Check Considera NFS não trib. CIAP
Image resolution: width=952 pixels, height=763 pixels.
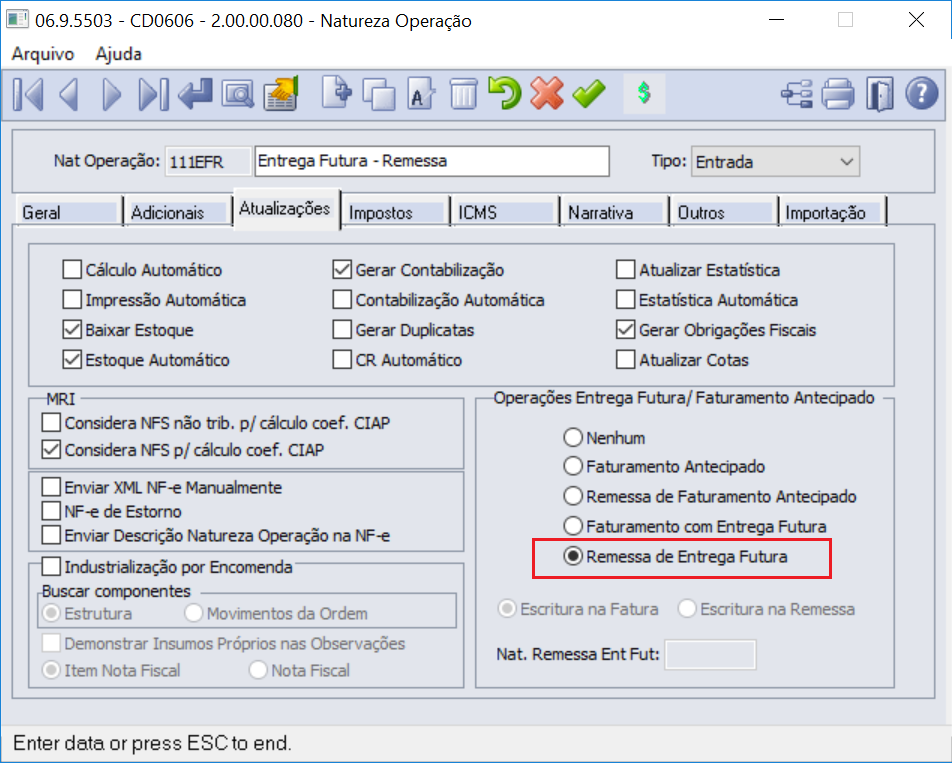point(52,422)
